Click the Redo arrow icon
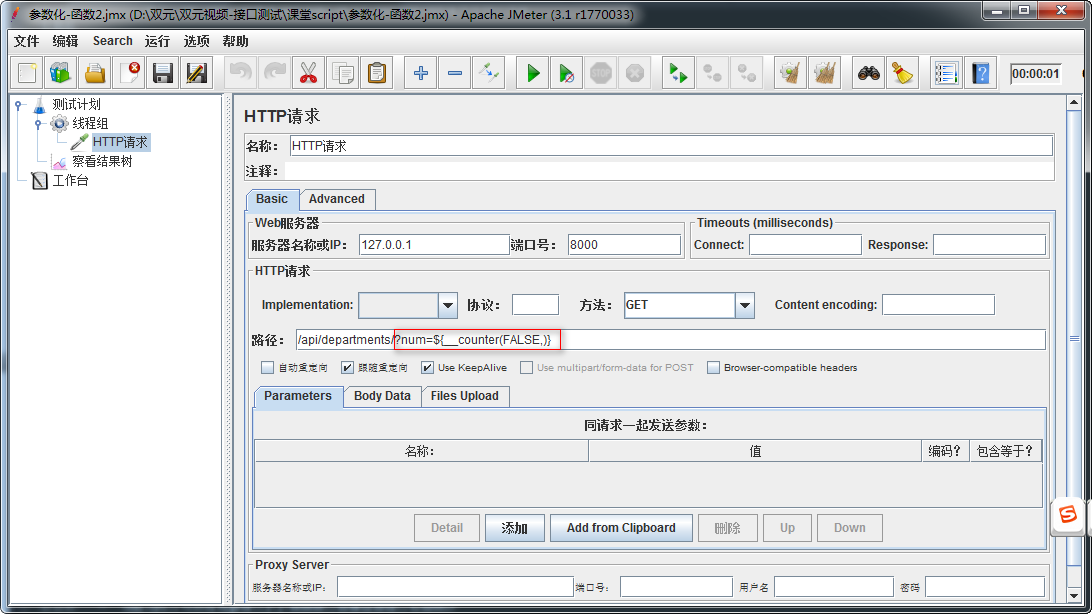The height and width of the screenshot is (614, 1092). coord(274,73)
